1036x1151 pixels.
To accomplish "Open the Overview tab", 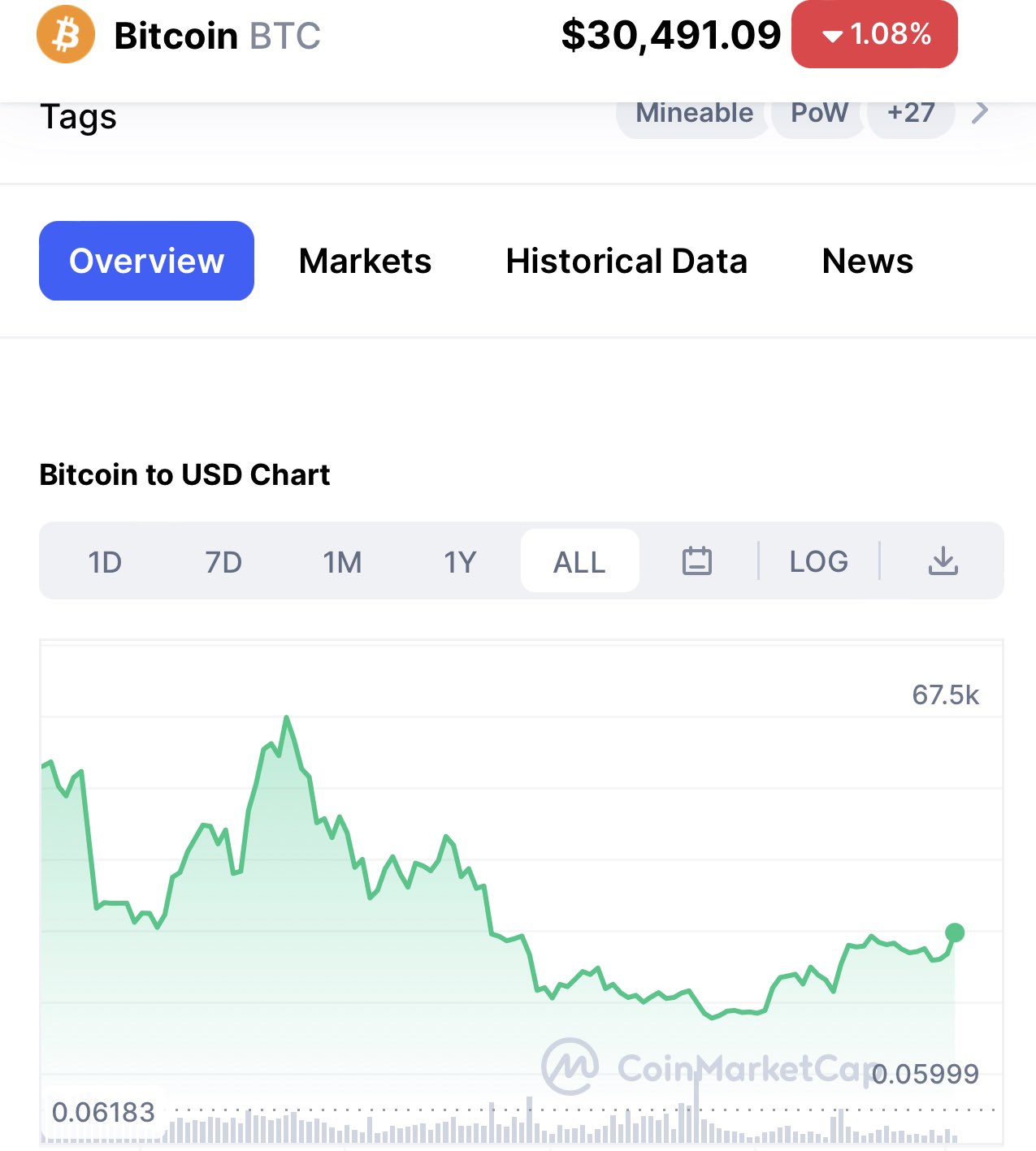I will coord(146,261).
